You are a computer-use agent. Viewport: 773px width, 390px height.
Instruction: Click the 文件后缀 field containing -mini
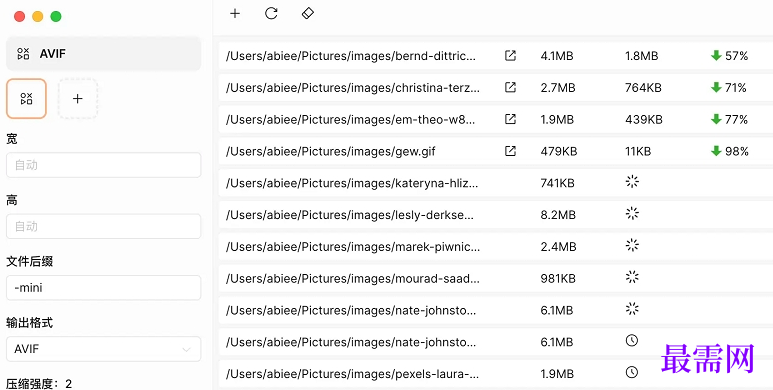click(x=104, y=287)
